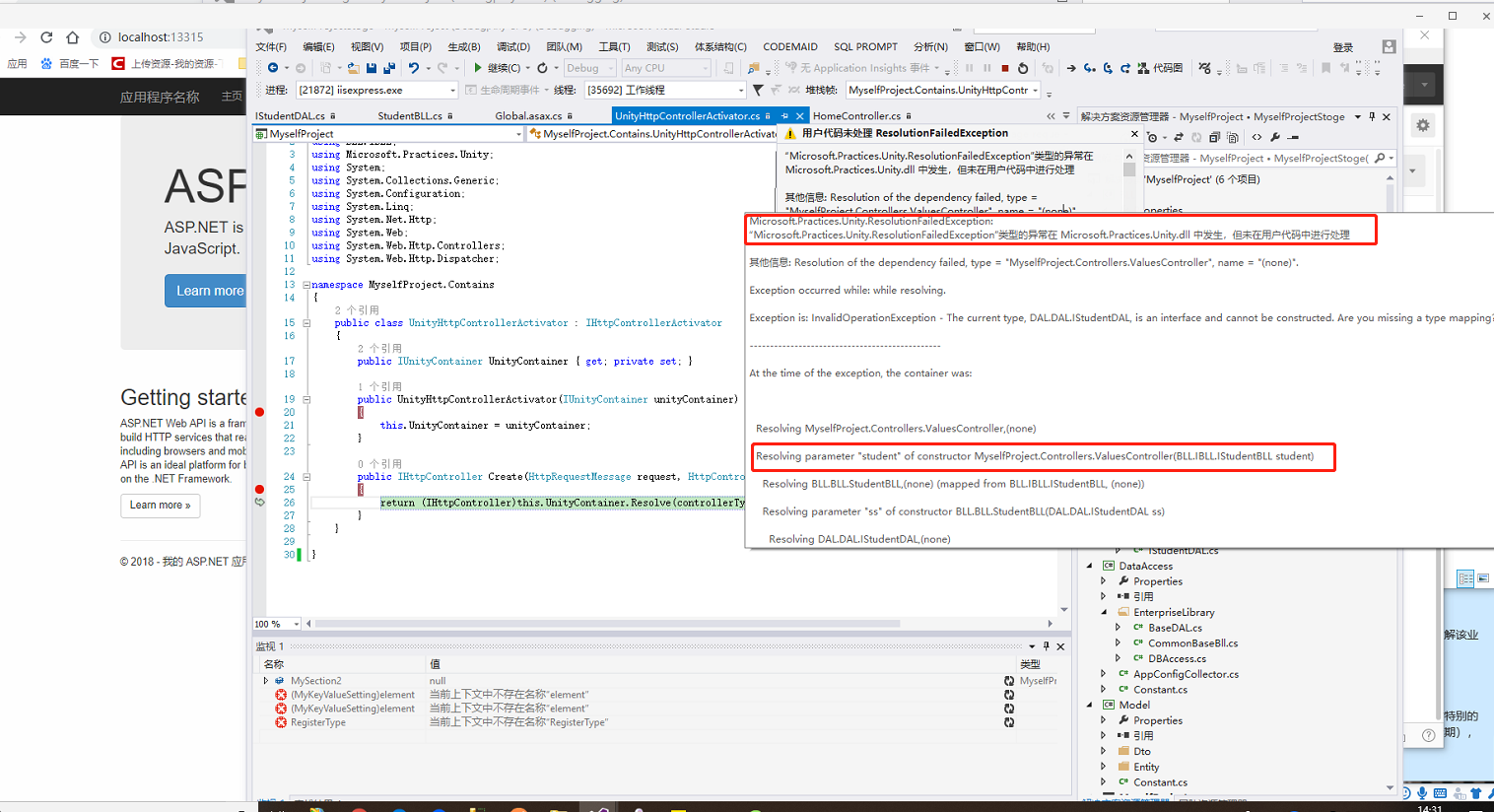Toggle the breakpoint on line 20

coord(258,412)
